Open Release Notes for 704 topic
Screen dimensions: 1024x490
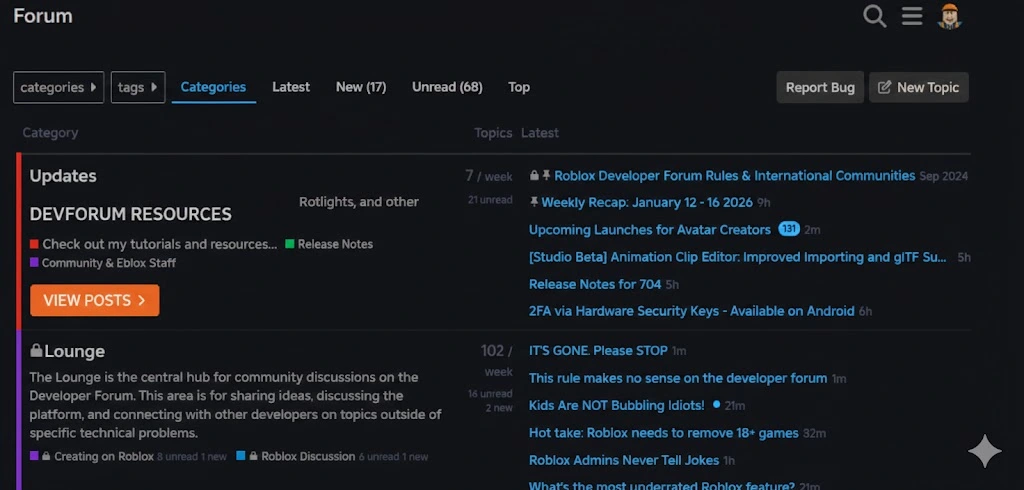click(x=595, y=284)
